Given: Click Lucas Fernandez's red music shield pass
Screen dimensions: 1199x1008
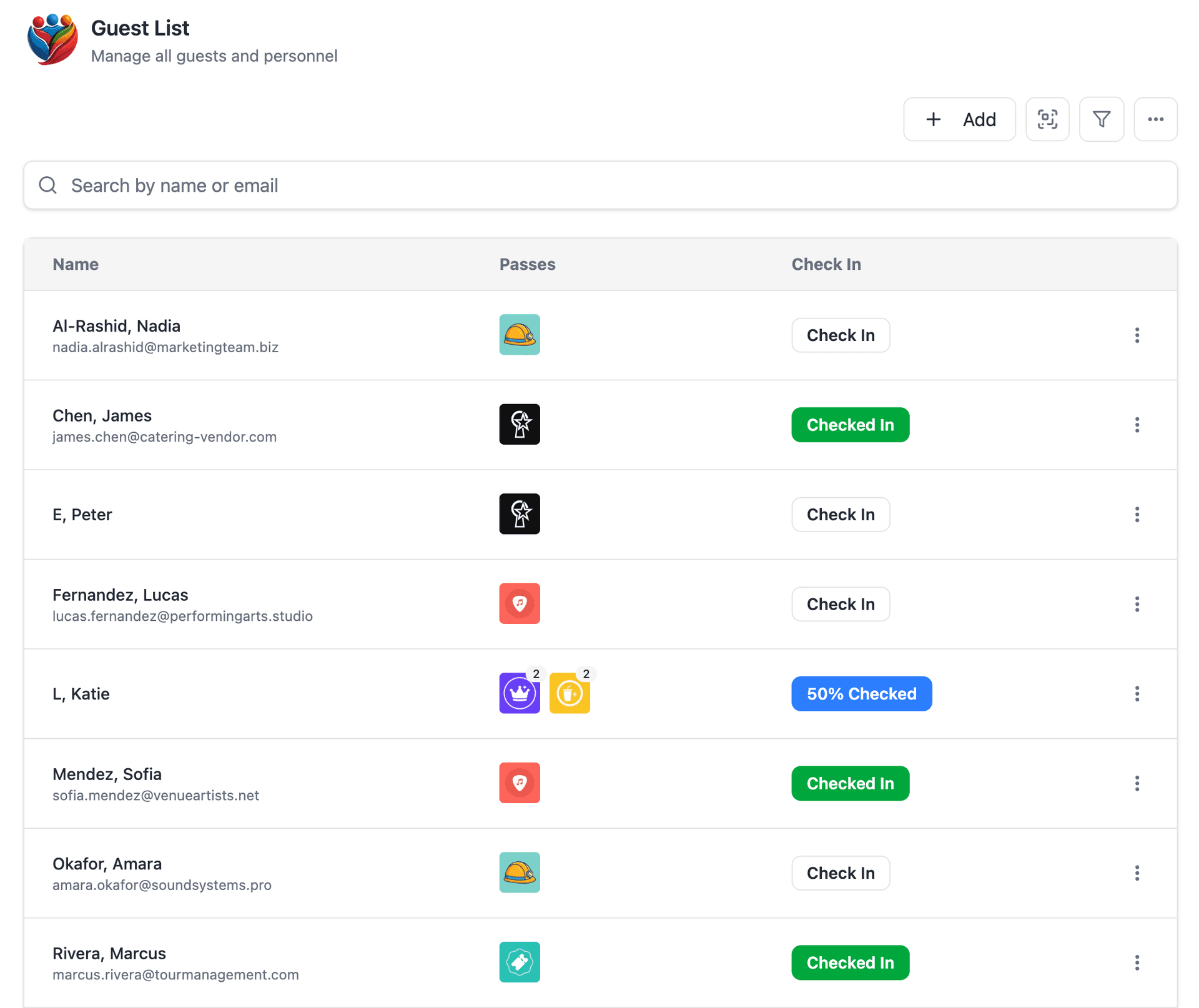Looking at the screenshot, I should 520,603.
